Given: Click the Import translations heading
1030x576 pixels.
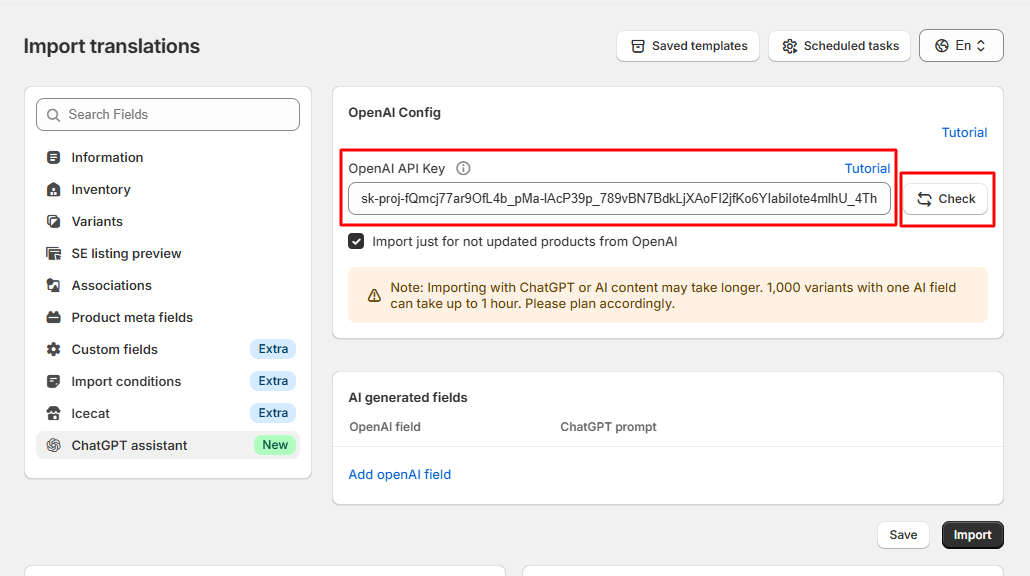Looking at the screenshot, I should coord(112,46).
